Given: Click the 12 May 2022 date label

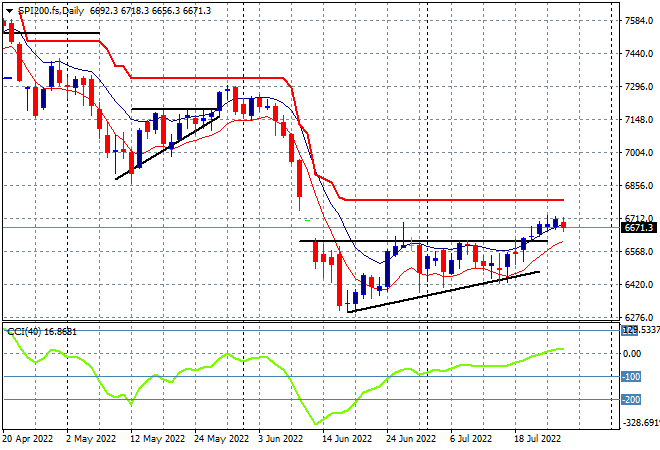Looking at the screenshot, I should 158,439.
